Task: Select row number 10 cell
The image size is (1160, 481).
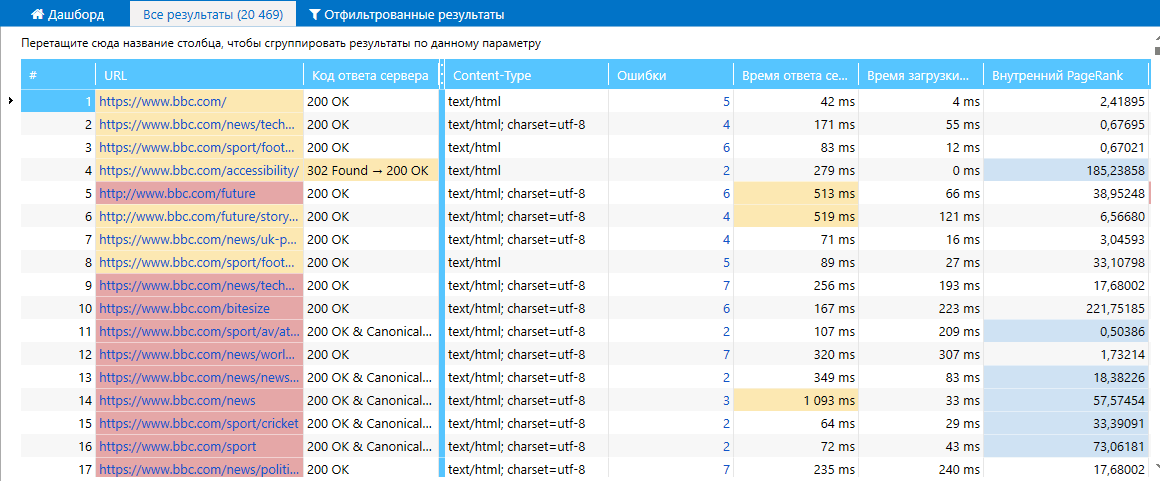Action: (58, 308)
